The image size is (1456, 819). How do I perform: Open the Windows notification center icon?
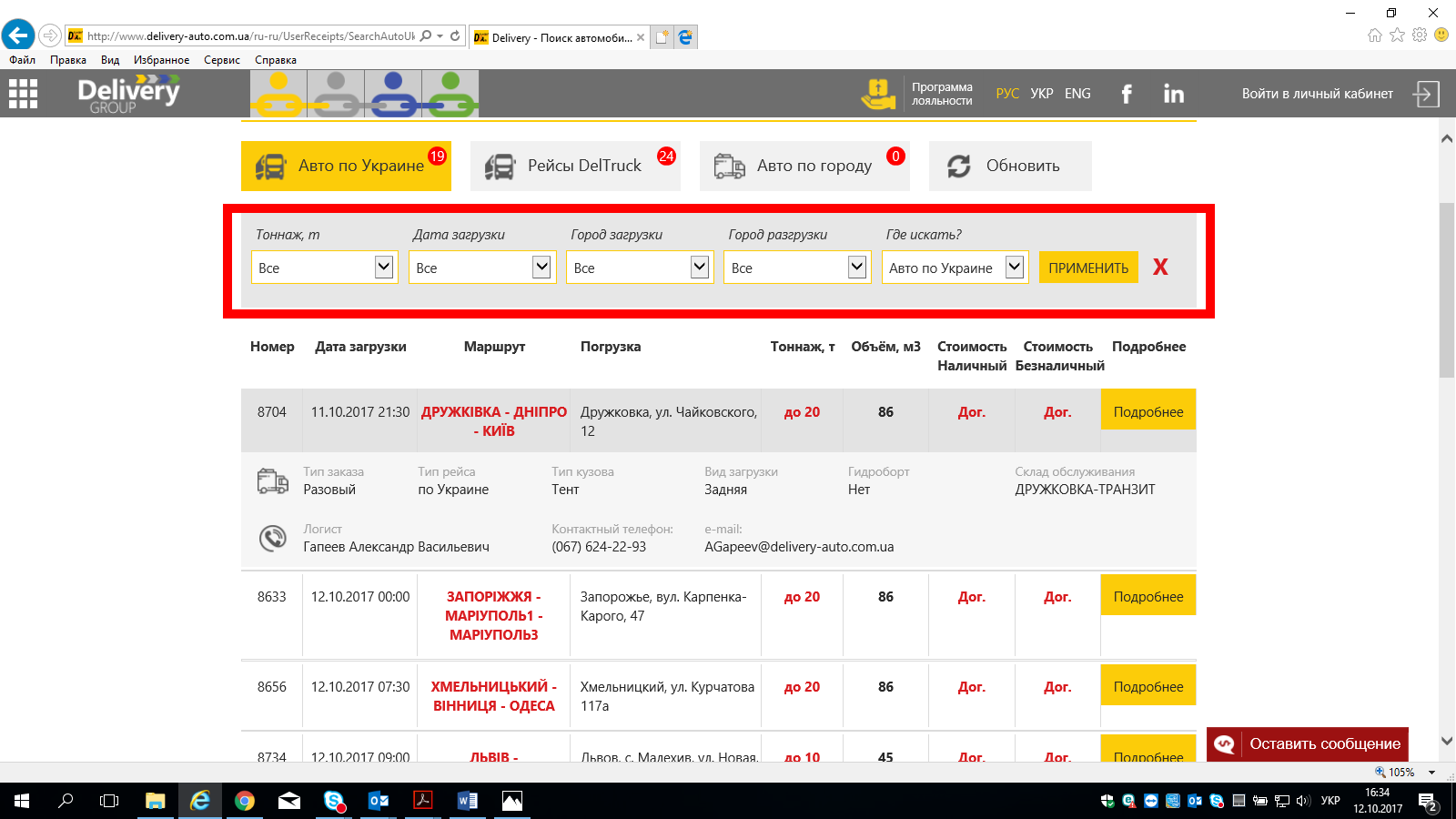(1428, 802)
